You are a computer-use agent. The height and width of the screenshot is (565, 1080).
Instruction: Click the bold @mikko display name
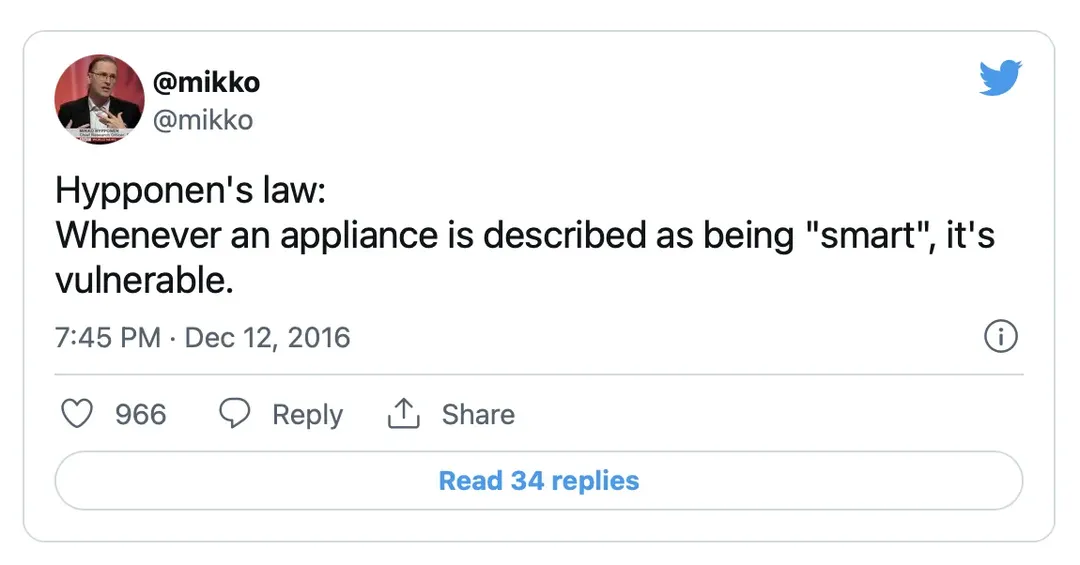[207, 82]
